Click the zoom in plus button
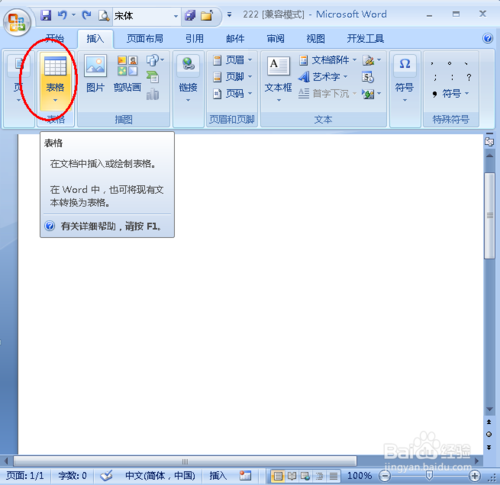The height and width of the screenshot is (485, 500). (475, 476)
